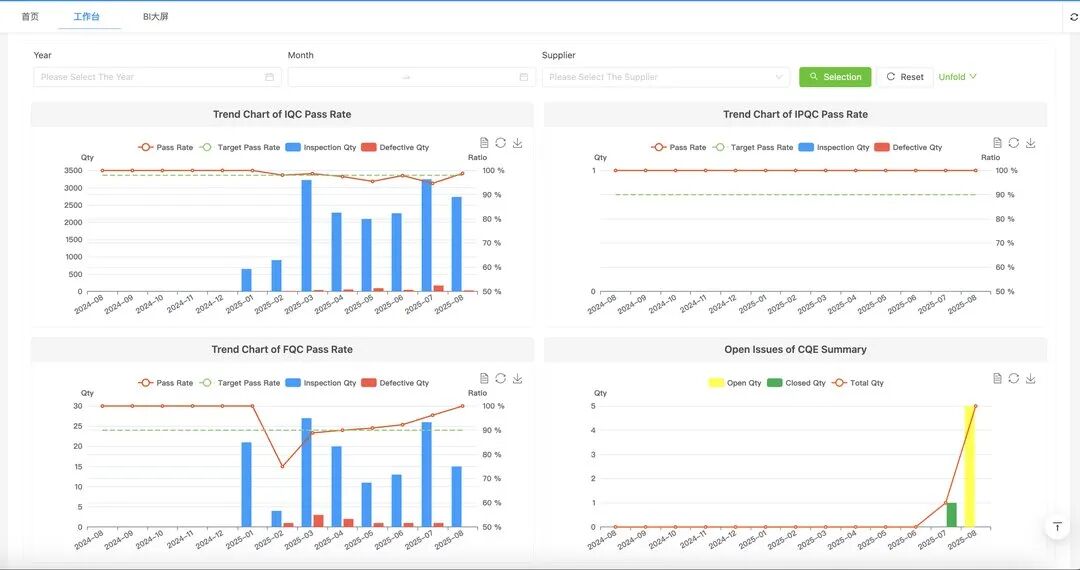The height and width of the screenshot is (570, 1080).
Task: Click the back-to-top round button
Action: coord(1057,527)
